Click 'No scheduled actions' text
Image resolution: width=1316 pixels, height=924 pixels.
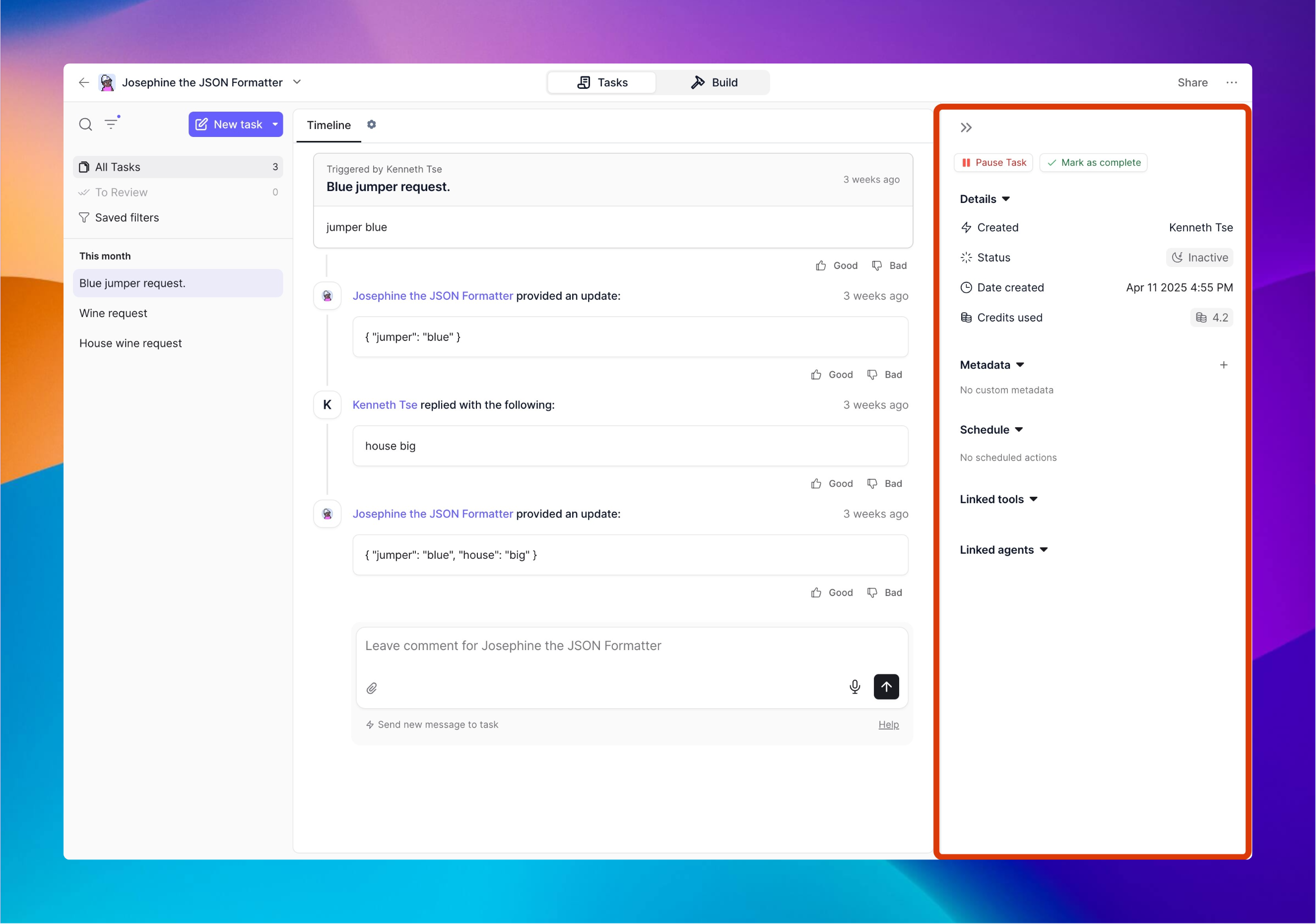tap(1008, 458)
